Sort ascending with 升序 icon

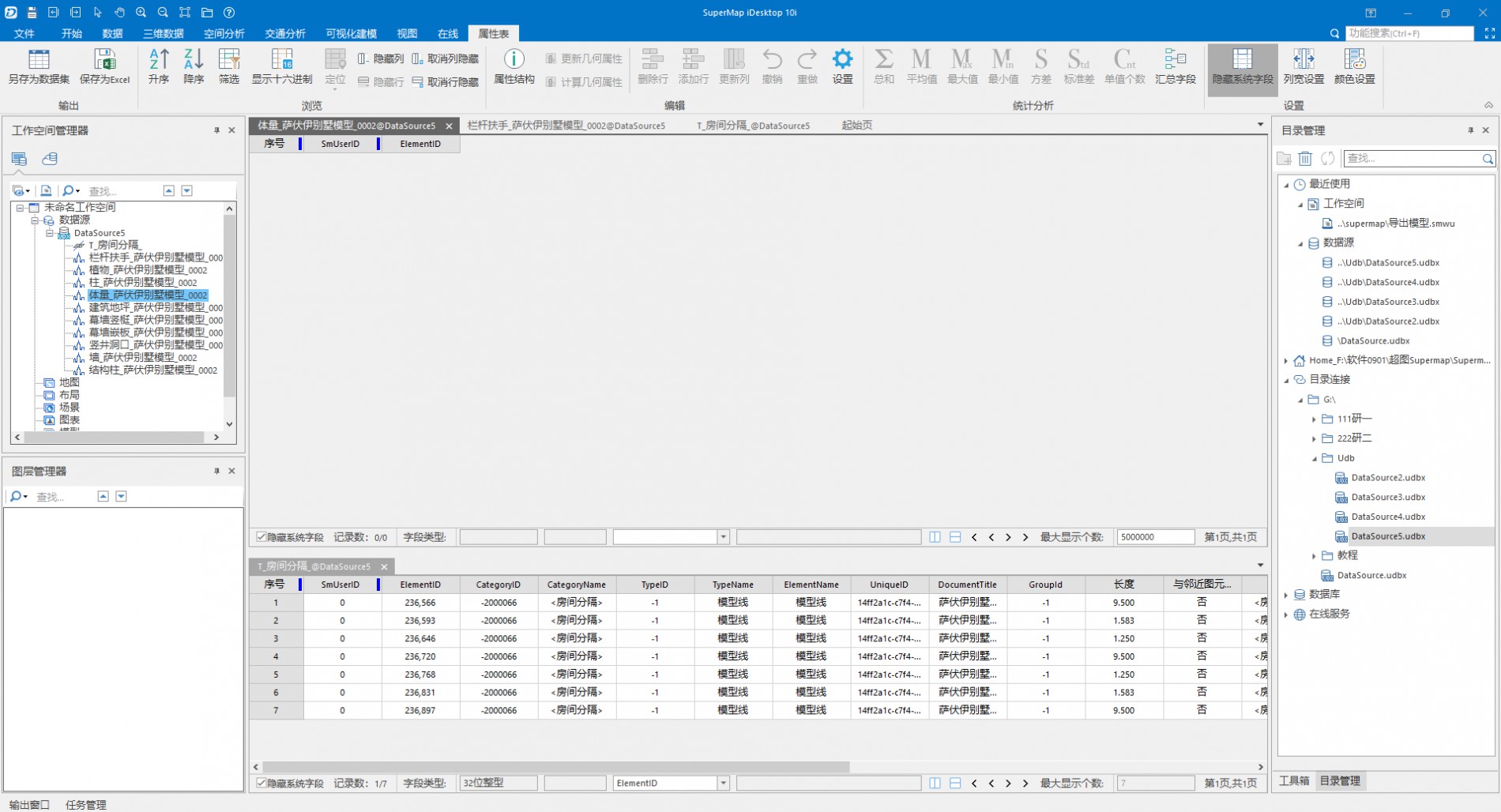pos(159,66)
